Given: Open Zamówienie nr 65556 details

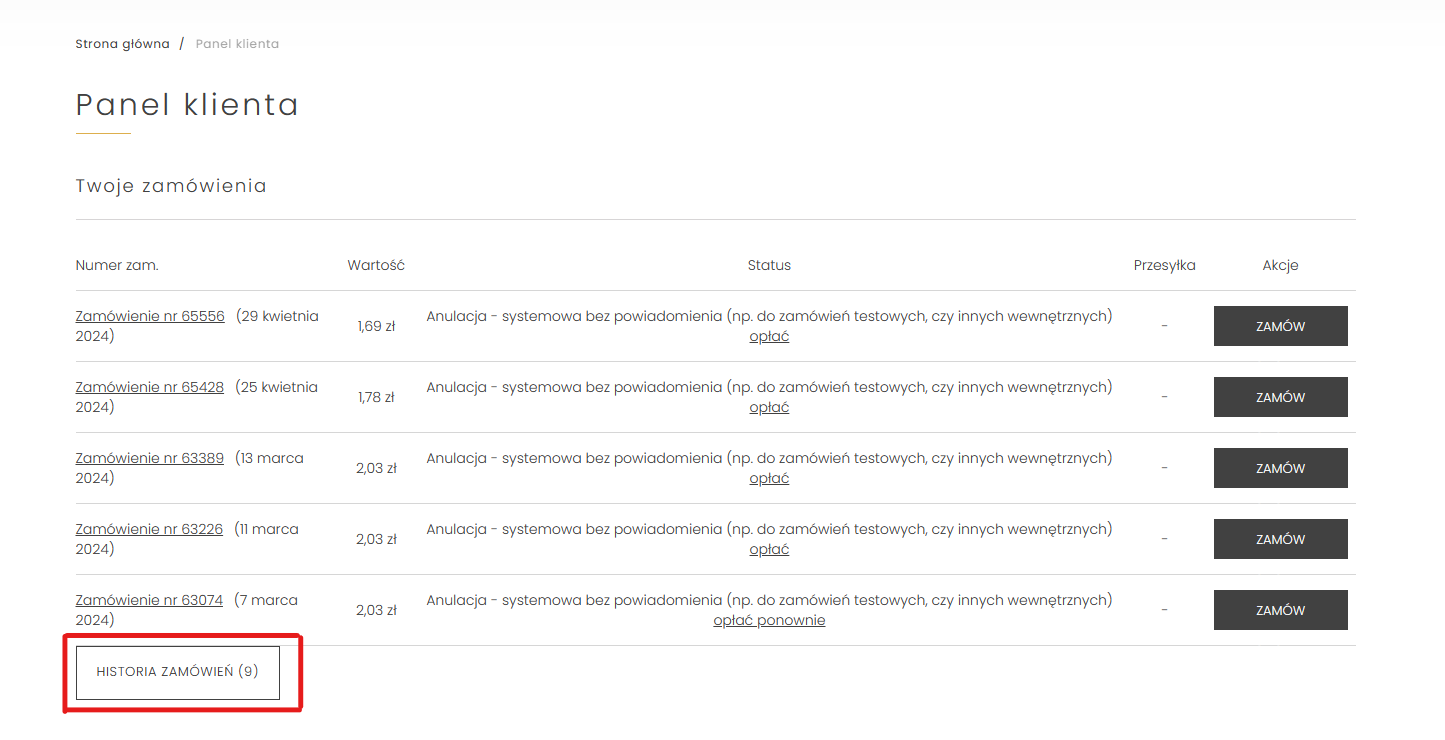Looking at the screenshot, I should [x=150, y=316].
